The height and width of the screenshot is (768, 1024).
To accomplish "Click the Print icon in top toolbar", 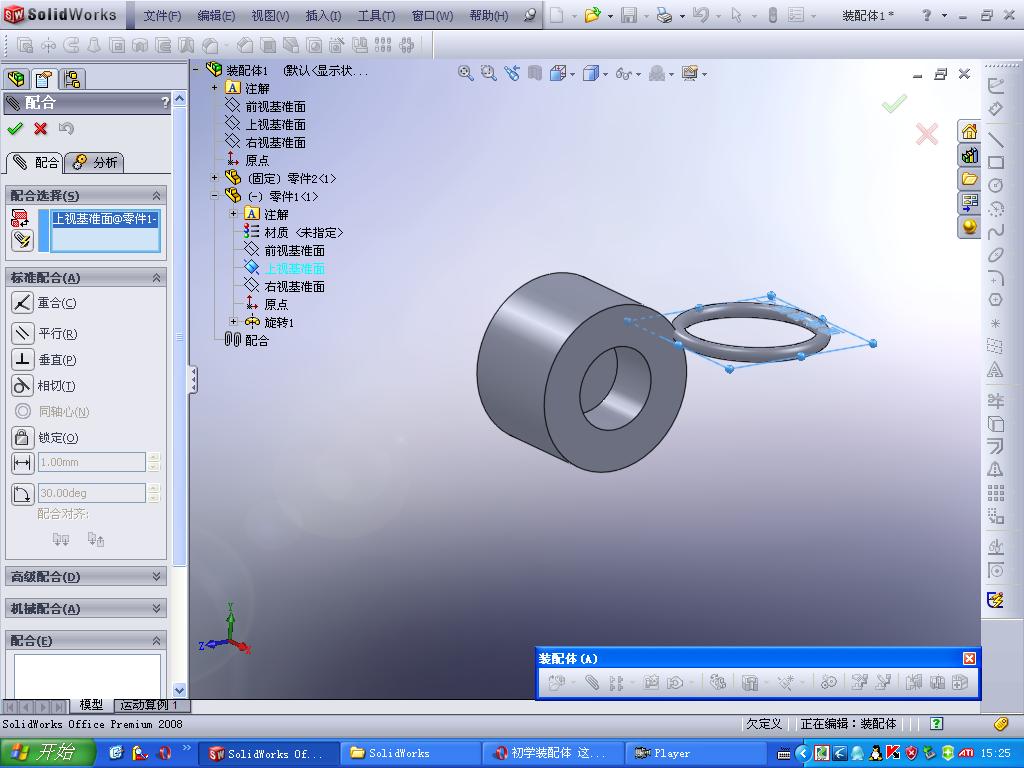I will [x=664, y=15].
